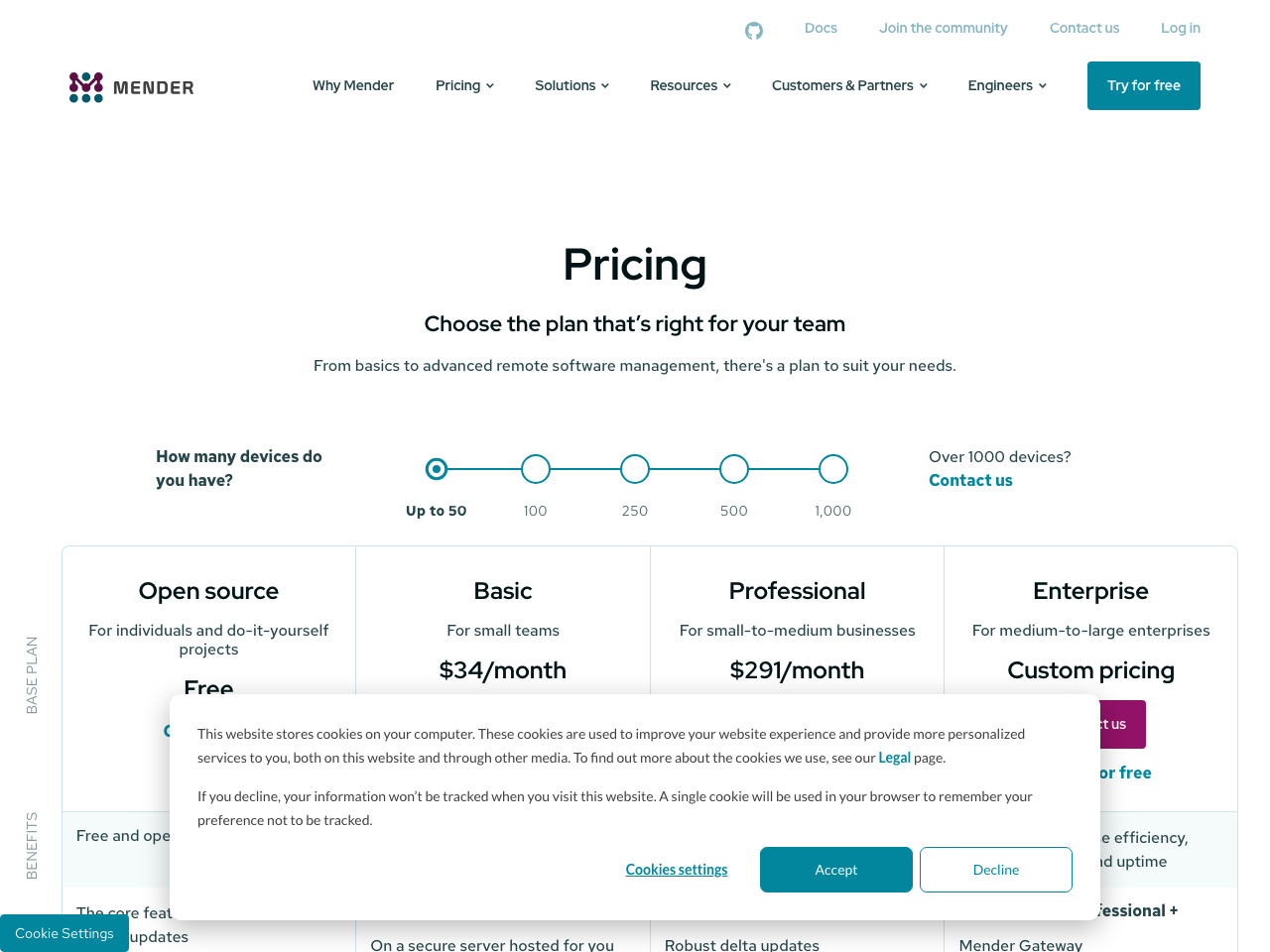Expand the Solutions dropdown menu
Viewport: 1270px width, 952px height.
(x=571, y=85)
